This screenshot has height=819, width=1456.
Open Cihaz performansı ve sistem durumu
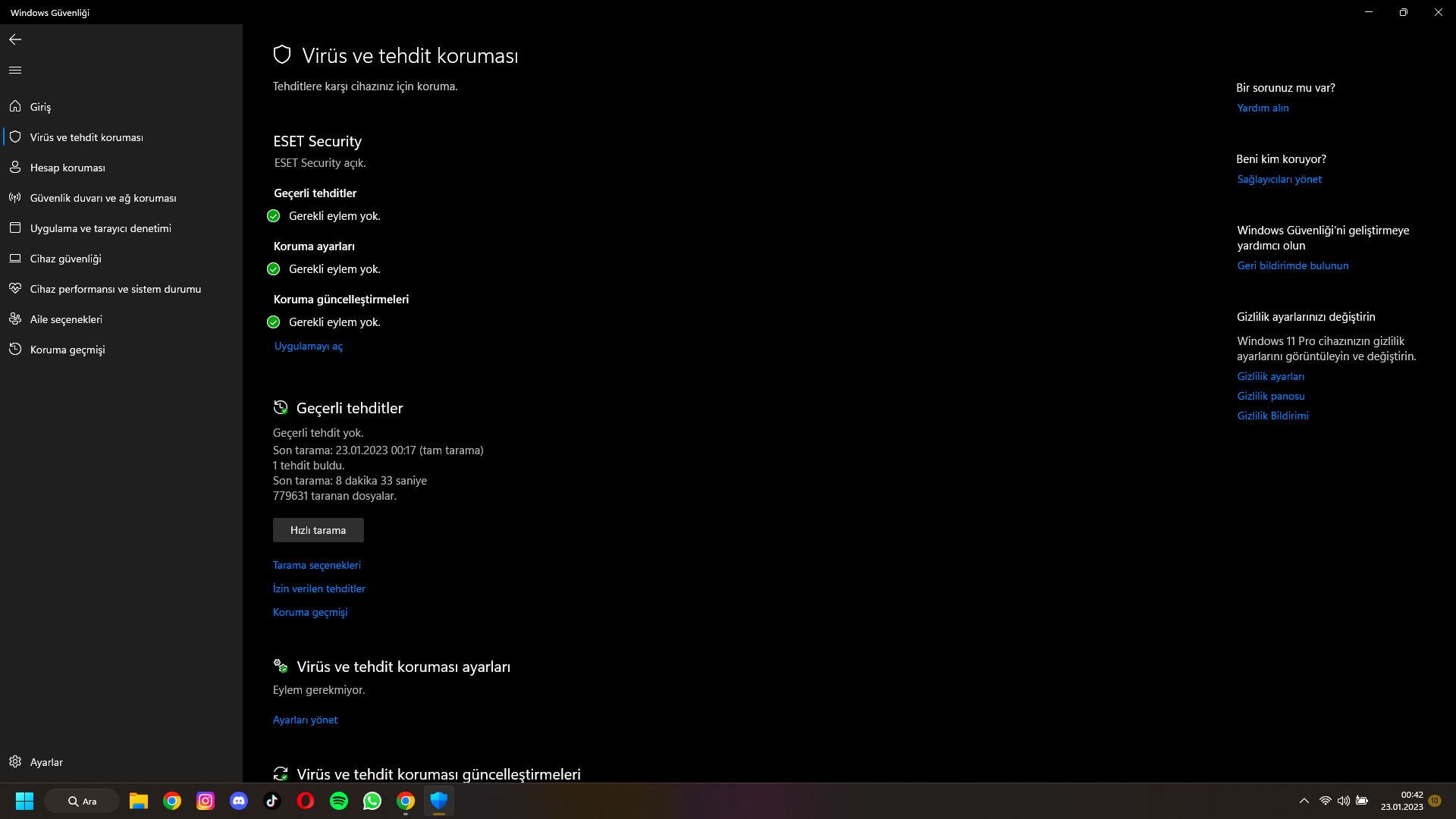click(x=115, y=289)
